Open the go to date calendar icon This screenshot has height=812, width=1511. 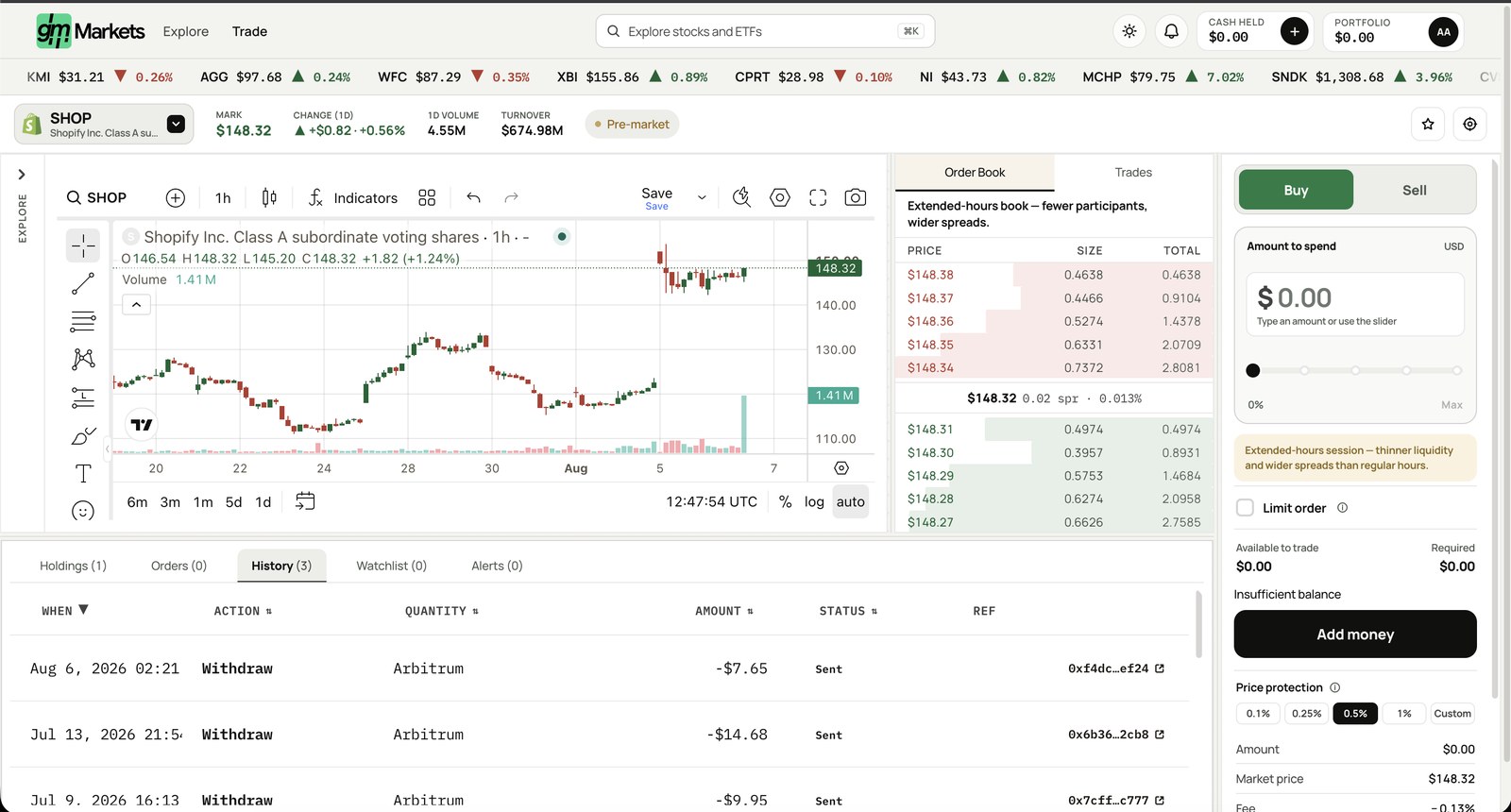[x=305, y=501]
